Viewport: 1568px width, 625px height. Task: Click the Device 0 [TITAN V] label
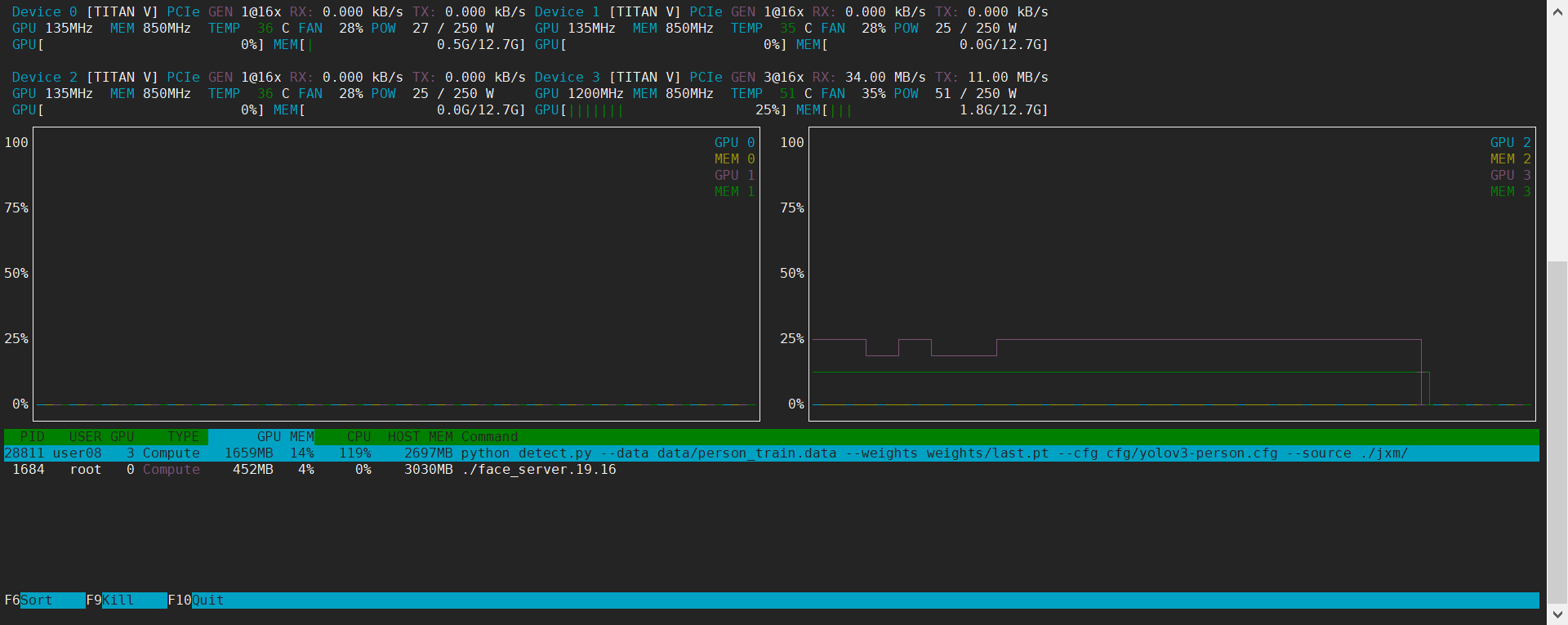[85, 12]
